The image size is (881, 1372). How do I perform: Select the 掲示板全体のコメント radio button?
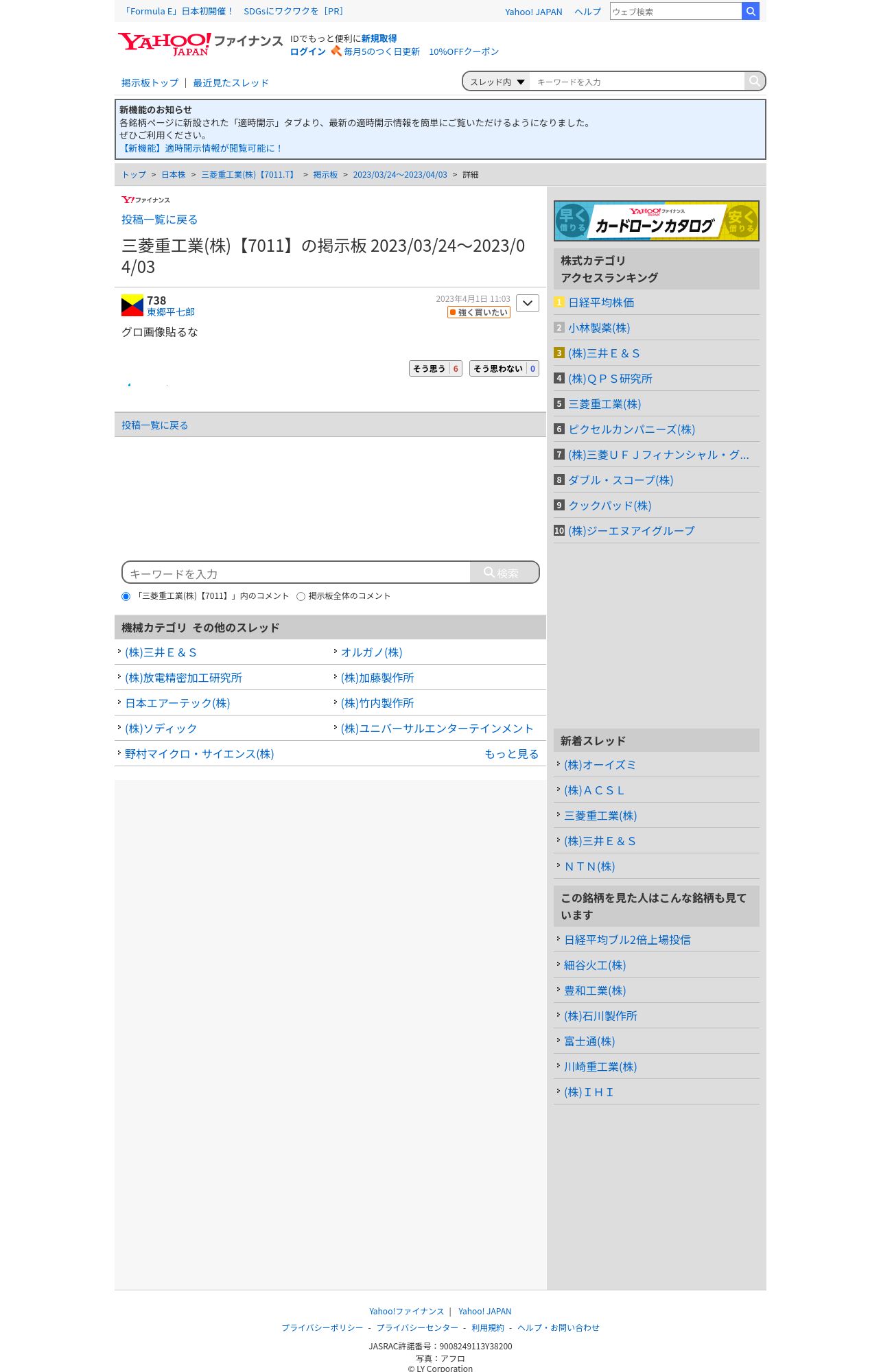pyautogui.click(x=301, y=596)
